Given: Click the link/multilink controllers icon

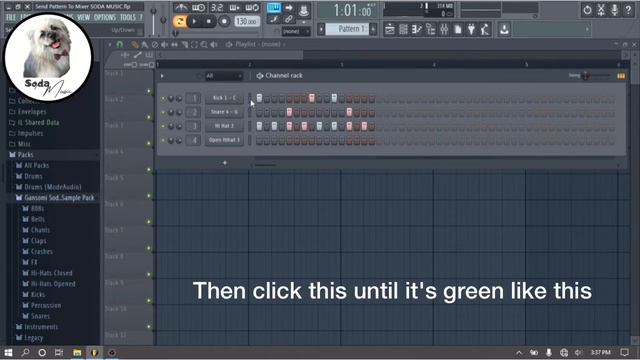Looking at the screenshot, I should click(289, 19).
